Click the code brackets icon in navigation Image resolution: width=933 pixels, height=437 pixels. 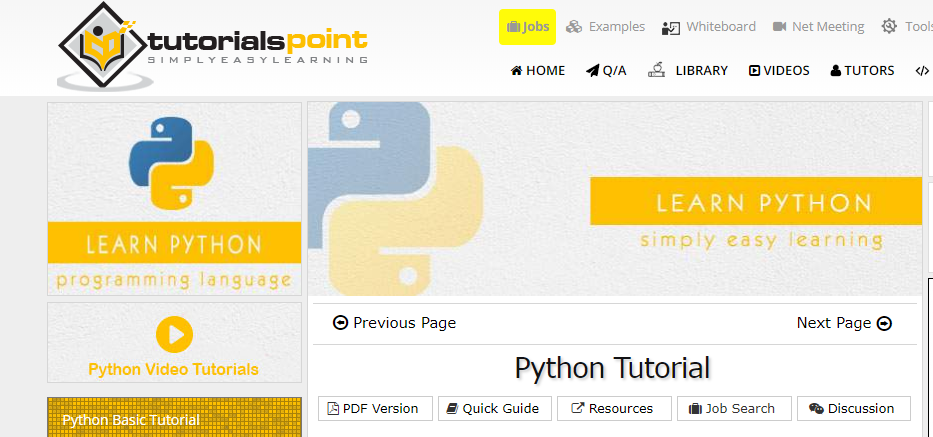point(922,71)
